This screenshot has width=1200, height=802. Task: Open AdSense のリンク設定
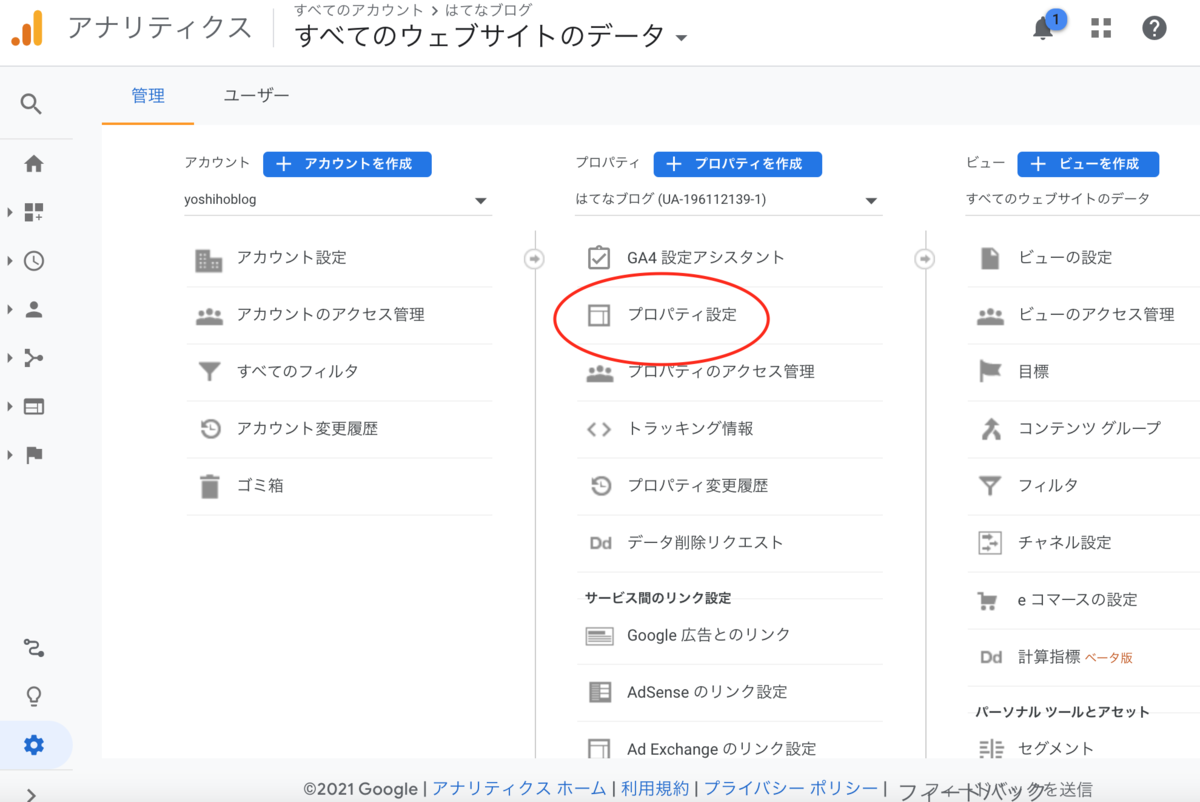pyautogui.click(x=707, y=692)
